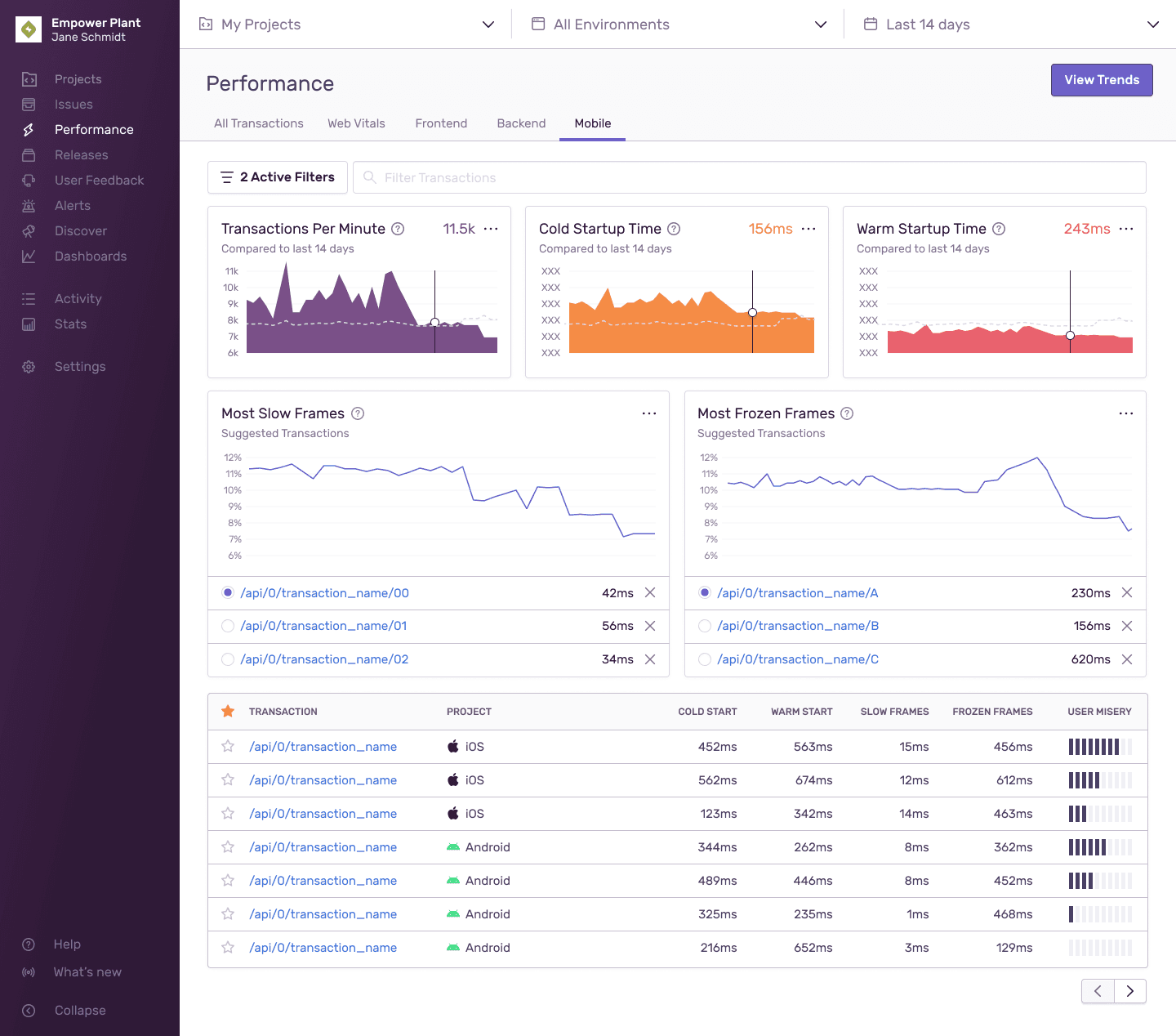Select radio for /api/0/transaction_name/01
This screenshot has width=1176, height=1036.
[227, 626]
